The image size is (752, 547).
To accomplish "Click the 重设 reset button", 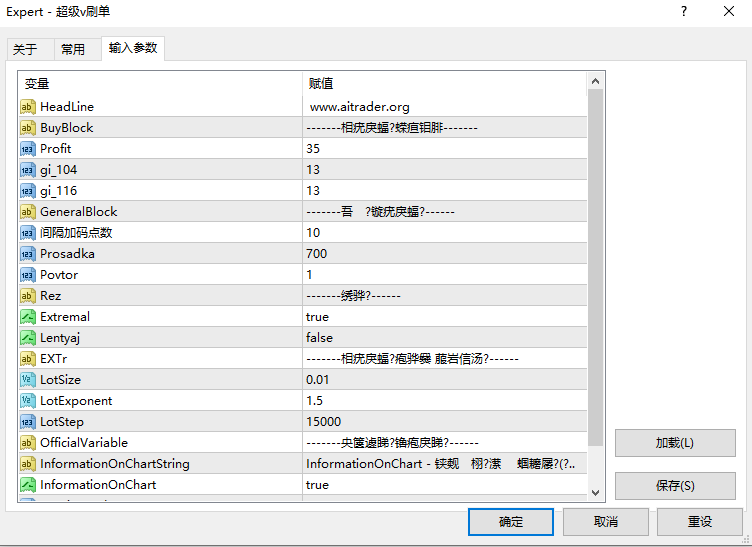I will tap(700, 522).
